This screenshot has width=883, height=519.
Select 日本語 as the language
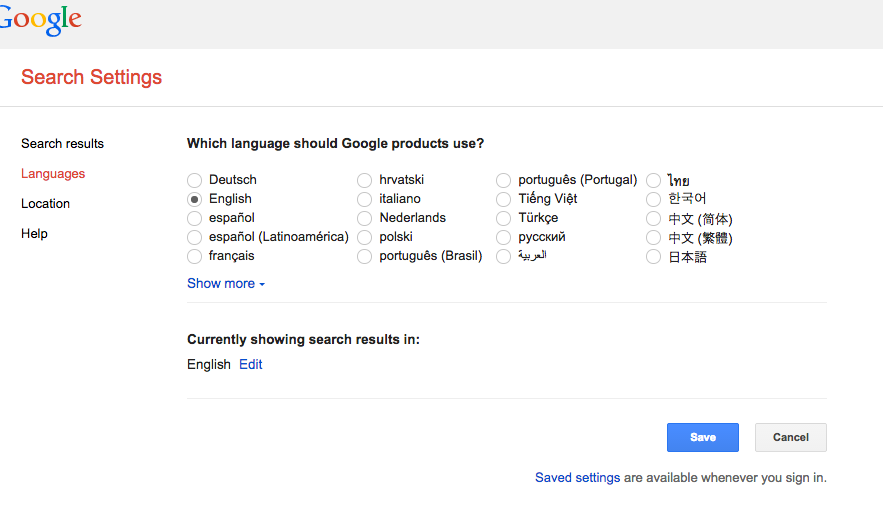(x=654, y=257)
